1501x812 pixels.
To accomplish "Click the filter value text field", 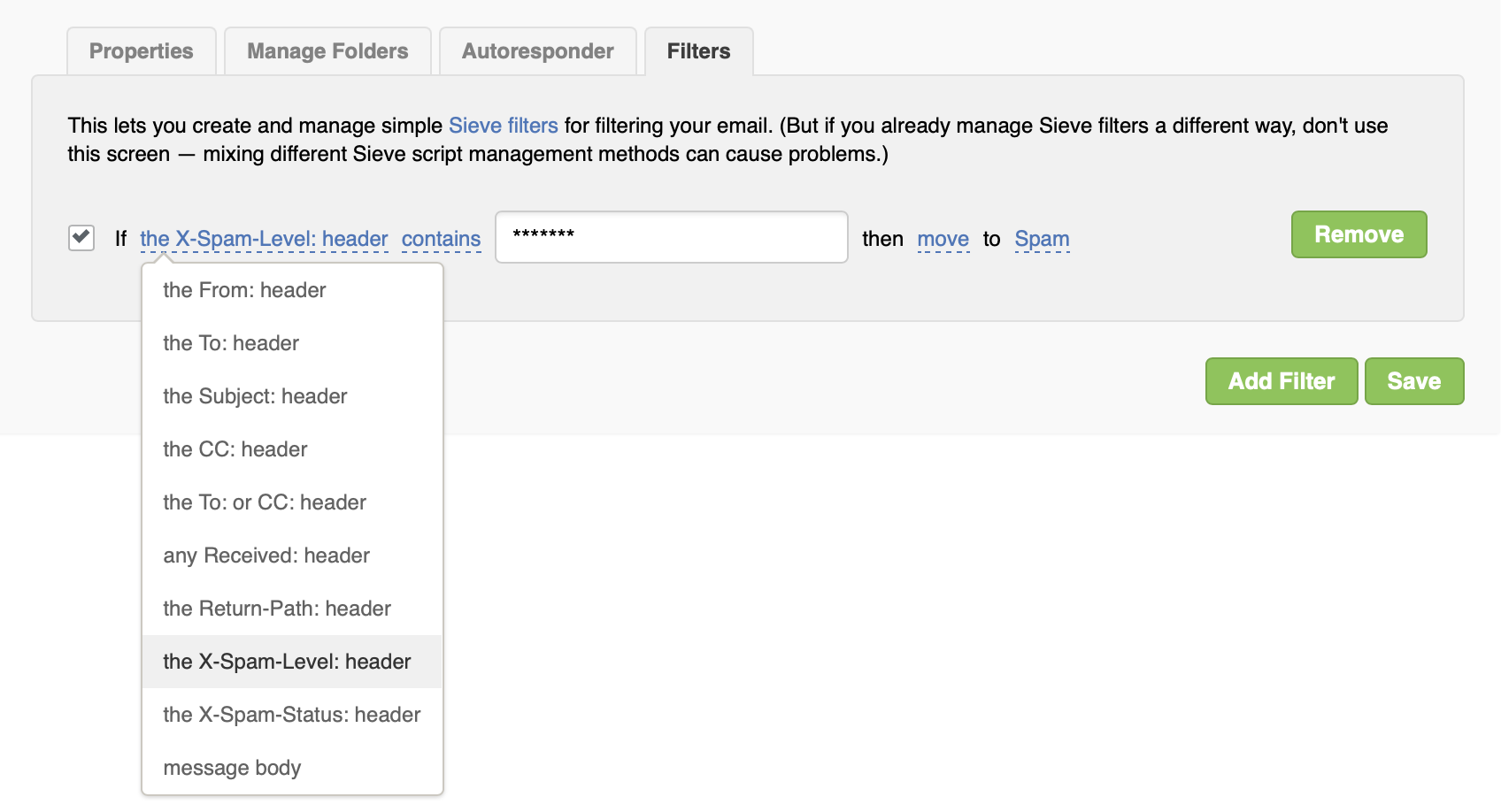I will pyautogui.click(x=672, y=237).
